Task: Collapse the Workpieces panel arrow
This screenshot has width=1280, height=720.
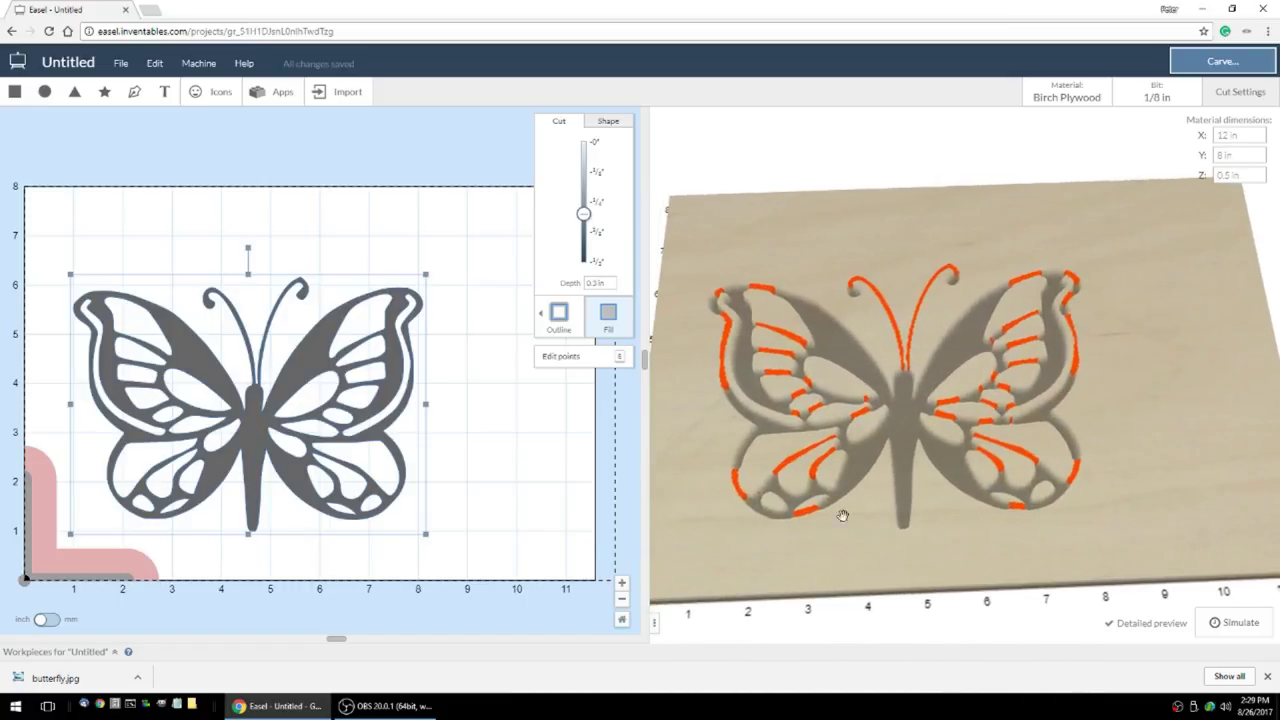Action: coord(115,652)
